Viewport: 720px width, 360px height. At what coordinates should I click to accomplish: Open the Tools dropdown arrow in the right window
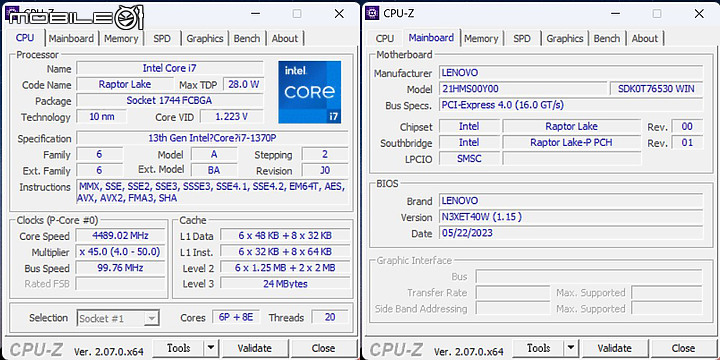click(571, 349)
